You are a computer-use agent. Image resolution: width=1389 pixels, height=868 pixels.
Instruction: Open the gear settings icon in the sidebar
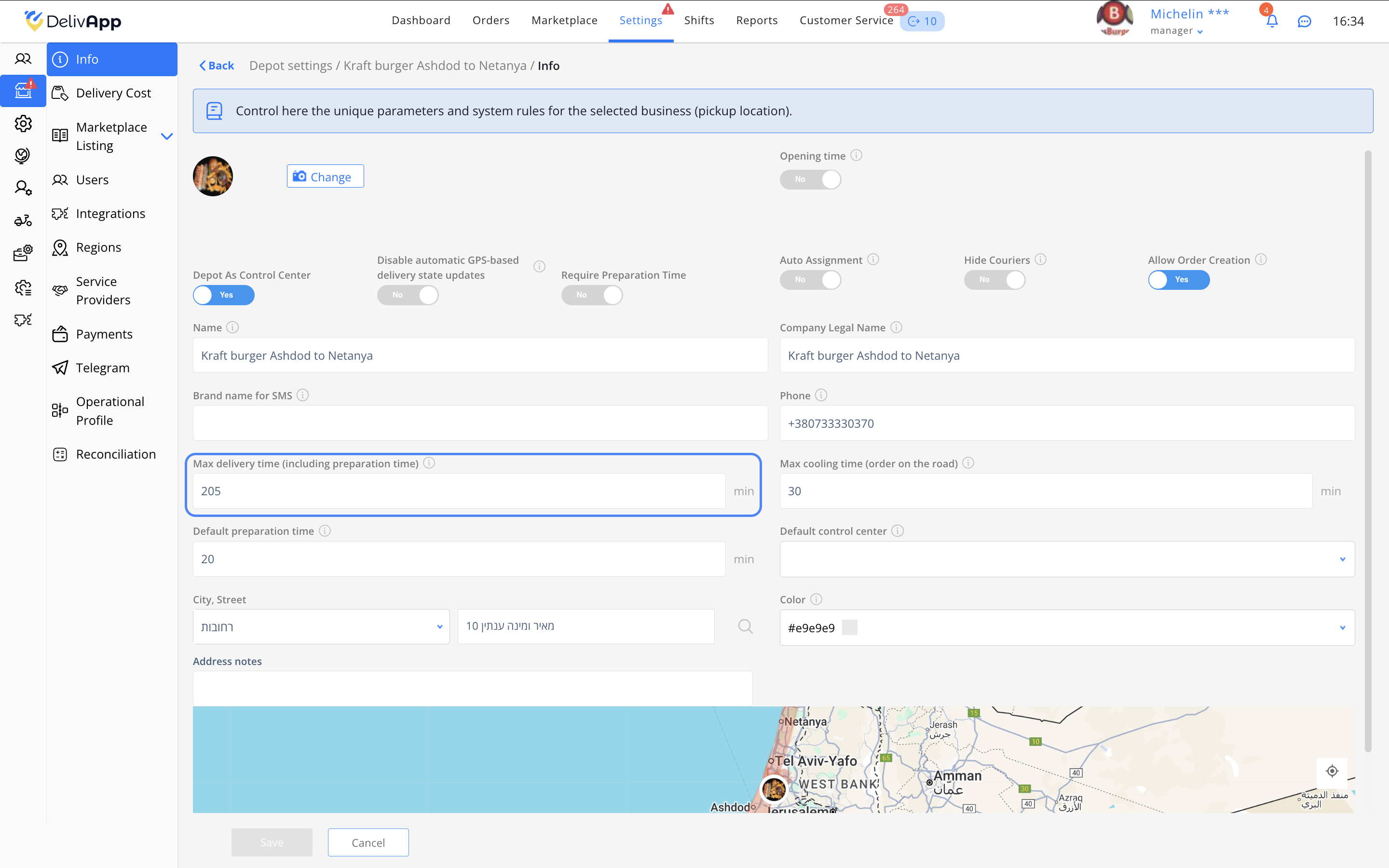coord(23,123)
